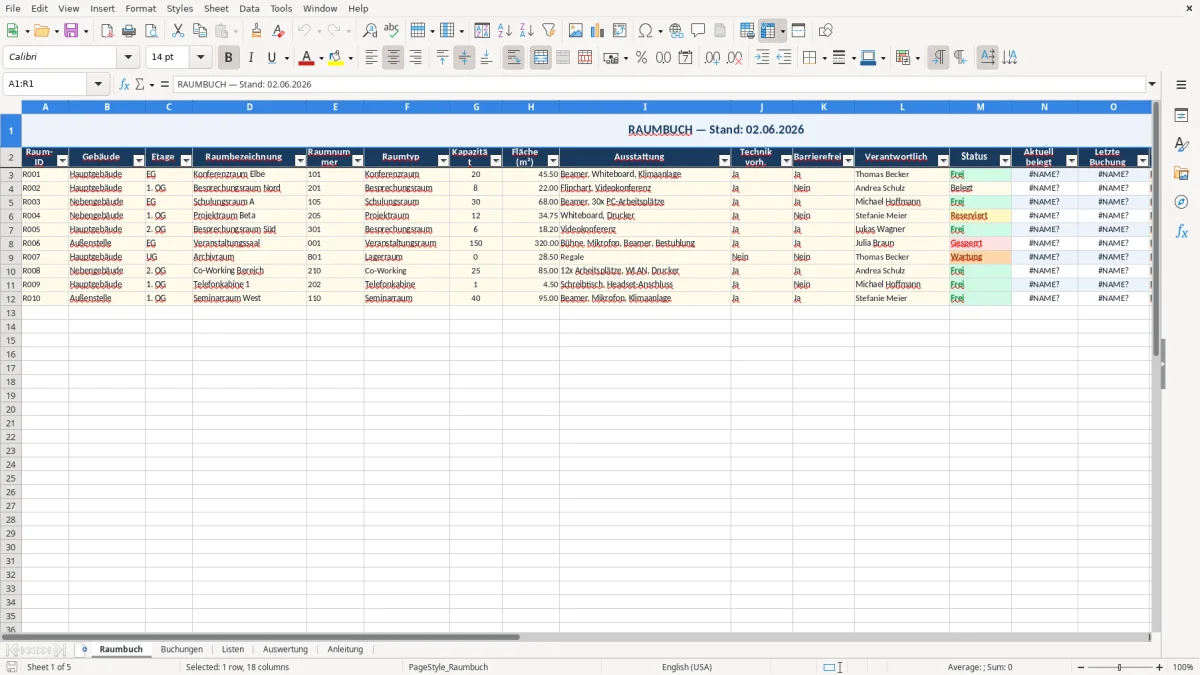This screenshot has height=675, width=1200.
Task: Toggle Underline formatting
Action: point(271,58)
